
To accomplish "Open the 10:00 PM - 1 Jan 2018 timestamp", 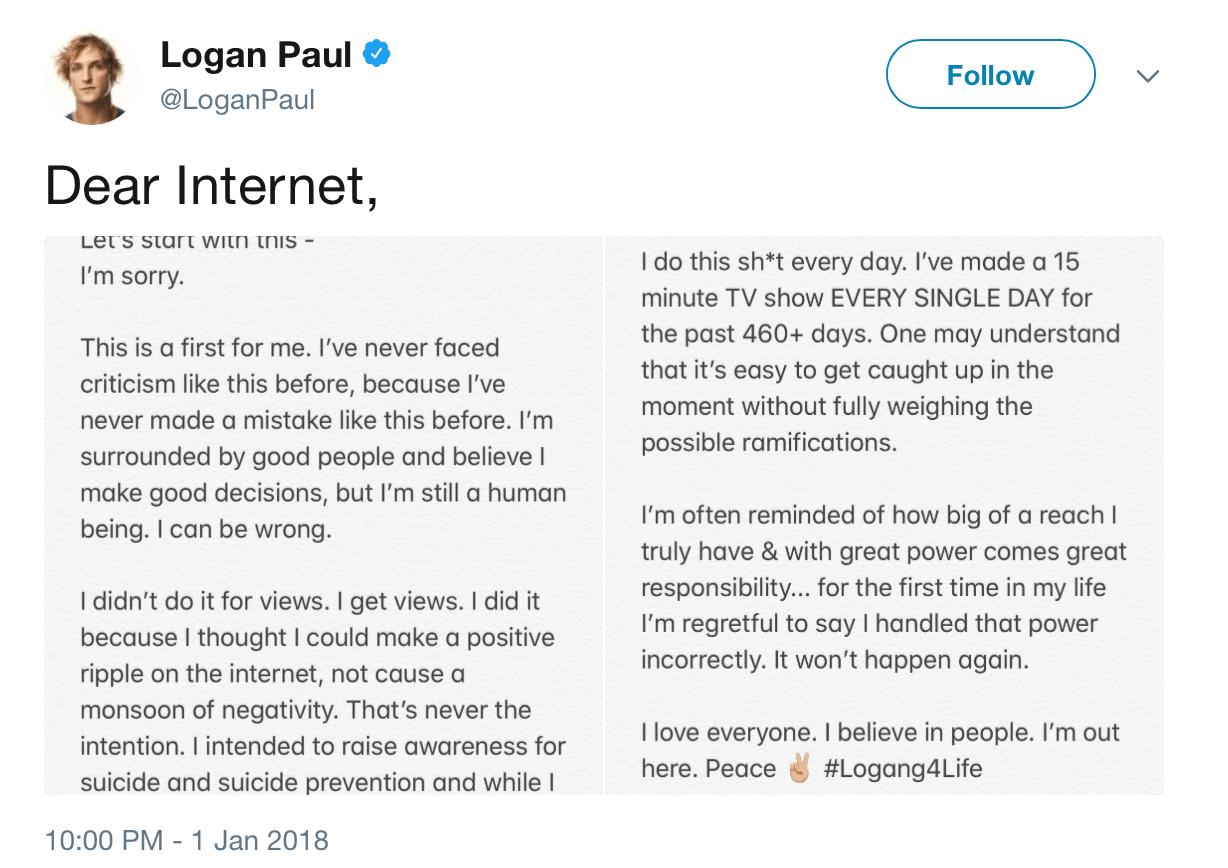I will (187, 840).
